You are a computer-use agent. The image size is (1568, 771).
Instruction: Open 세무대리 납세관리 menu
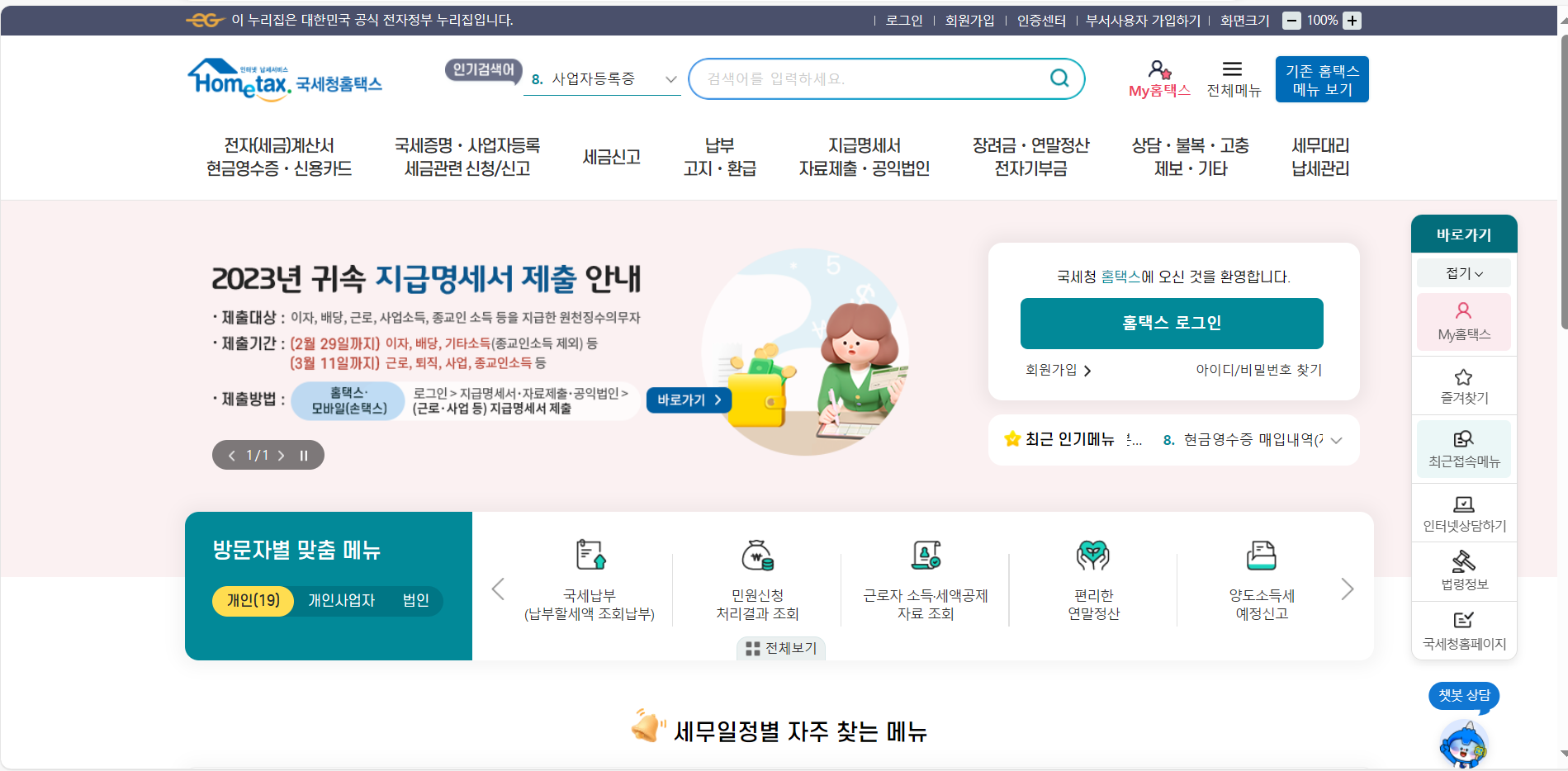1320,157
